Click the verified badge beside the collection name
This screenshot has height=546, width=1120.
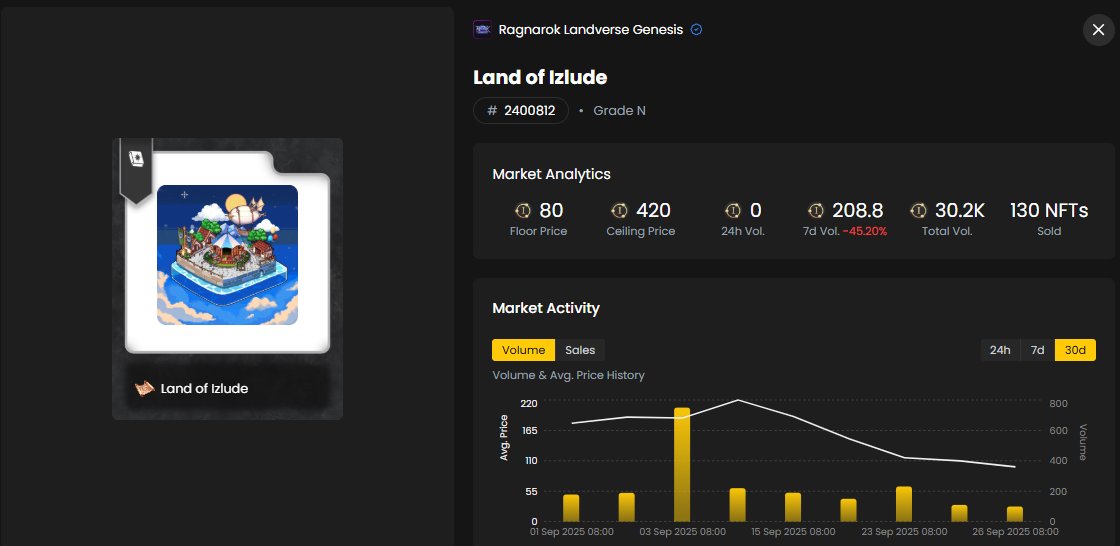[697, 30]
